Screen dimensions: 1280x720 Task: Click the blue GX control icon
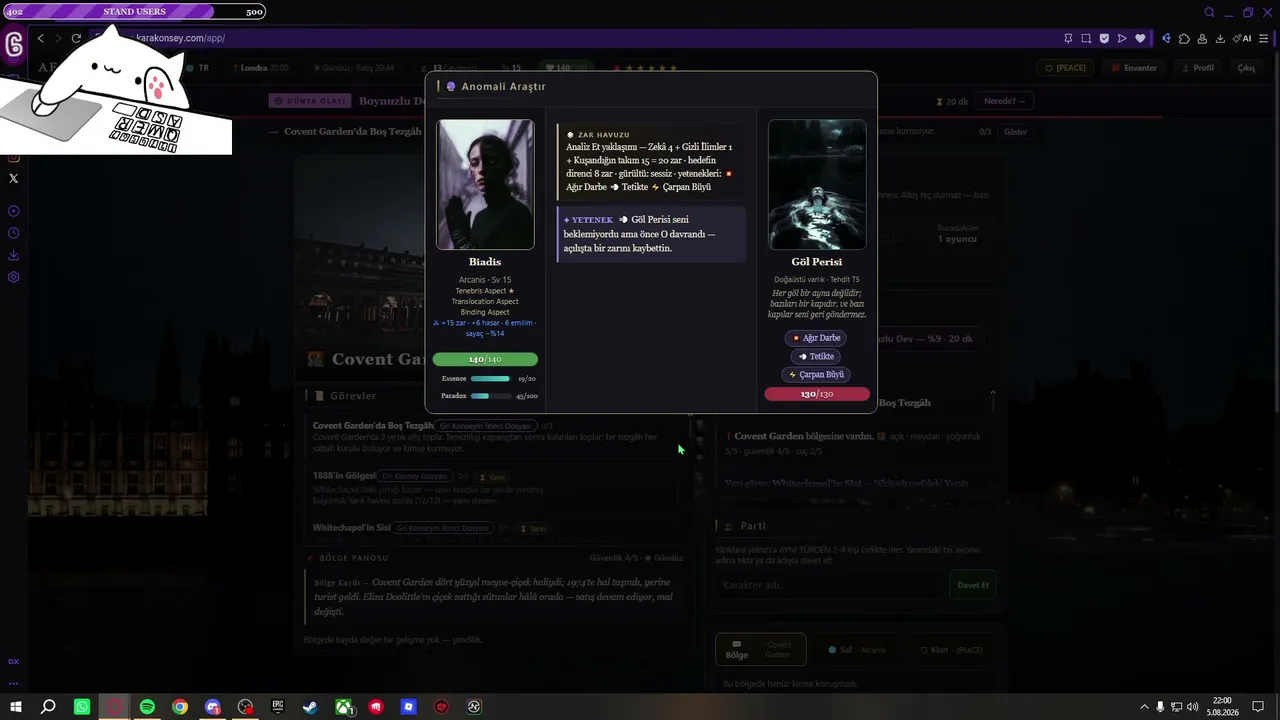pos(1166,38)
